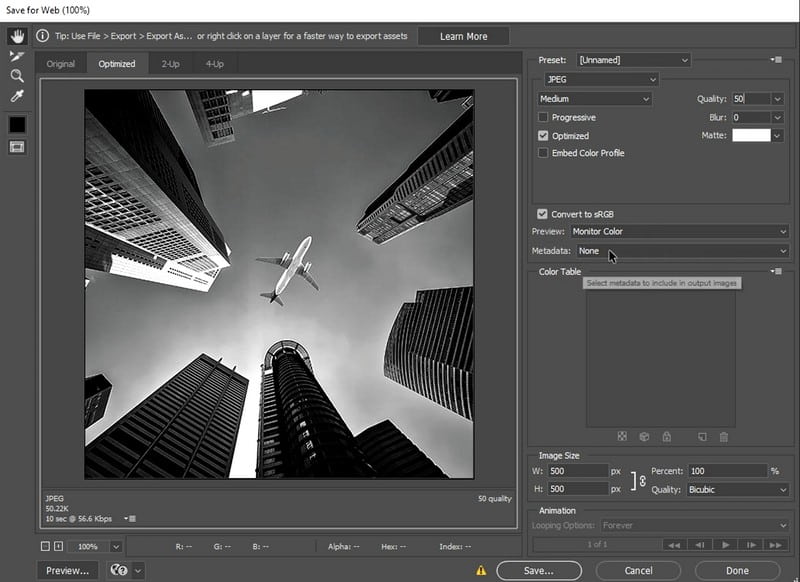Click the Learn More button
The width and height of the screenshot is (800, 582).
[463, 35]
